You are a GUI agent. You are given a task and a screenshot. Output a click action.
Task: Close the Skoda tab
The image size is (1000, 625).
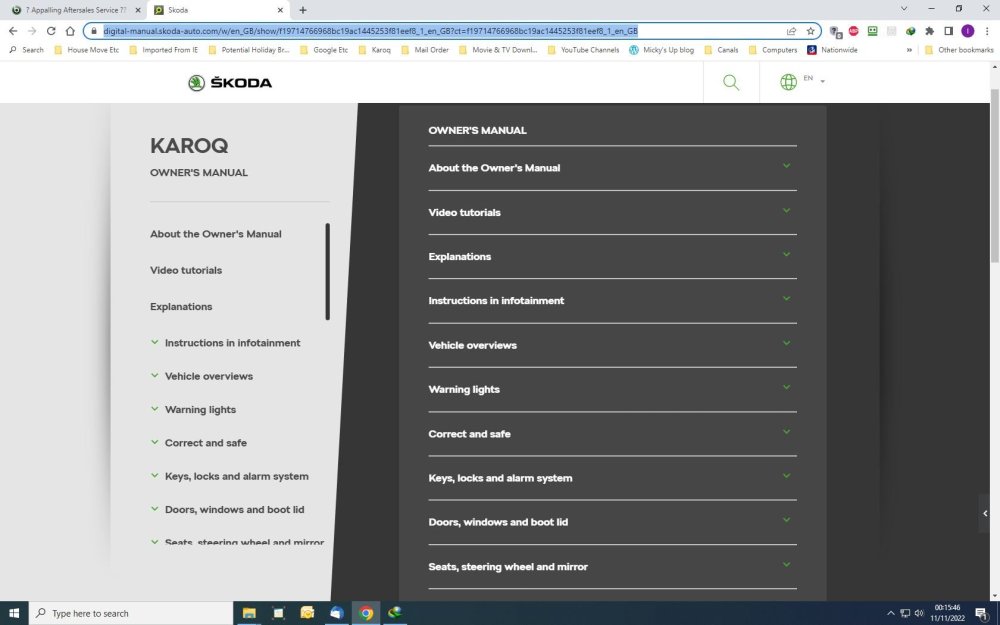click(x=280, y=10)
